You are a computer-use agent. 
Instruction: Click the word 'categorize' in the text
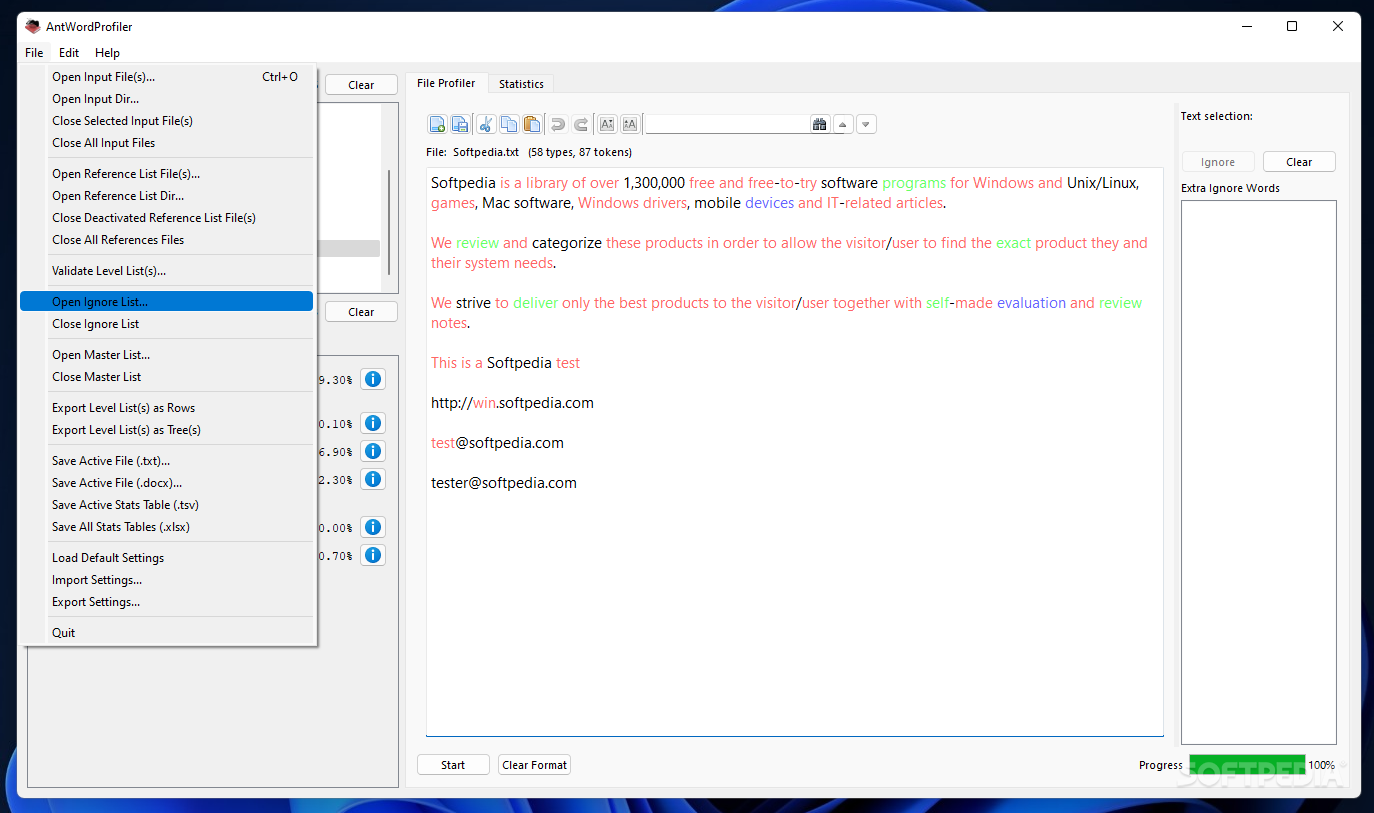pyautogui.click(x=567, y=243)
